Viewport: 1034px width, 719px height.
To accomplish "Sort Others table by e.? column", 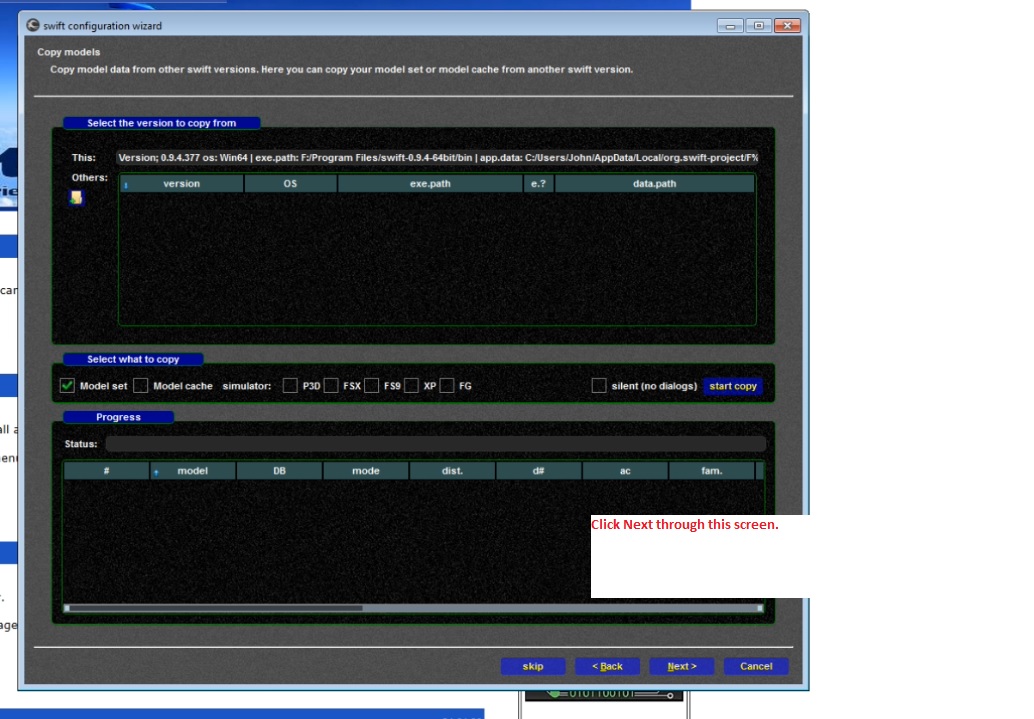I will click(538, 183).
